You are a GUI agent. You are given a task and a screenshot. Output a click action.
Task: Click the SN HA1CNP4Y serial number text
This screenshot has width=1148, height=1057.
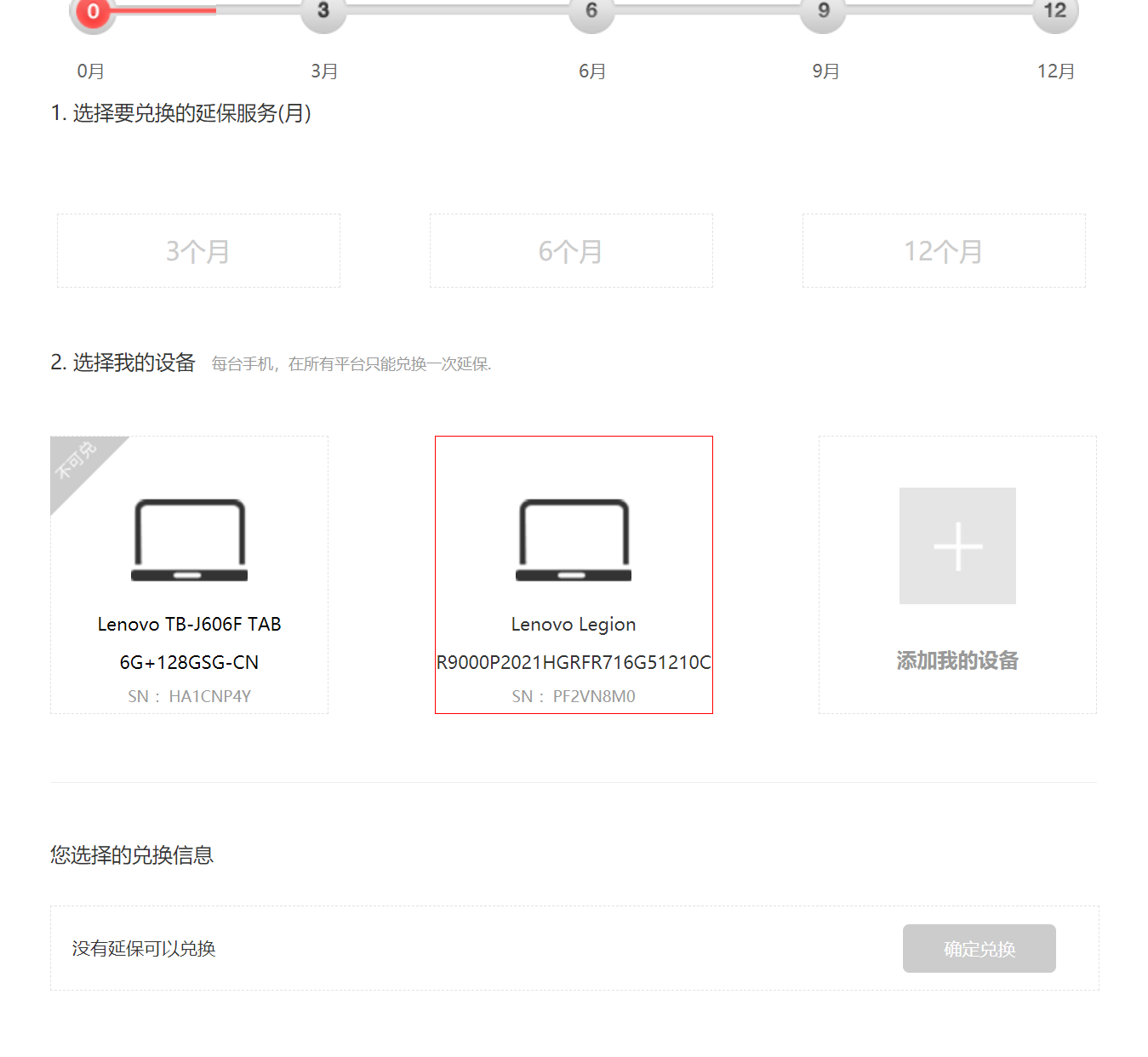(189, 696)
